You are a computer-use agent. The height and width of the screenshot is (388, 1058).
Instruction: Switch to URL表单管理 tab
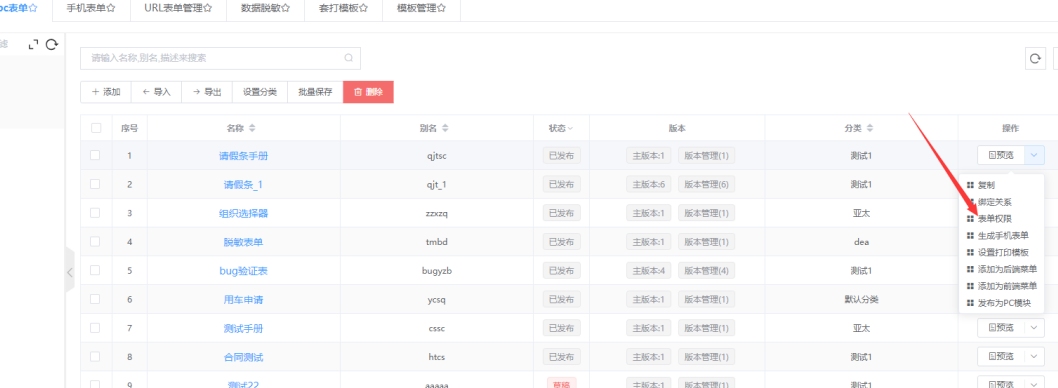(x=178, y=9)
